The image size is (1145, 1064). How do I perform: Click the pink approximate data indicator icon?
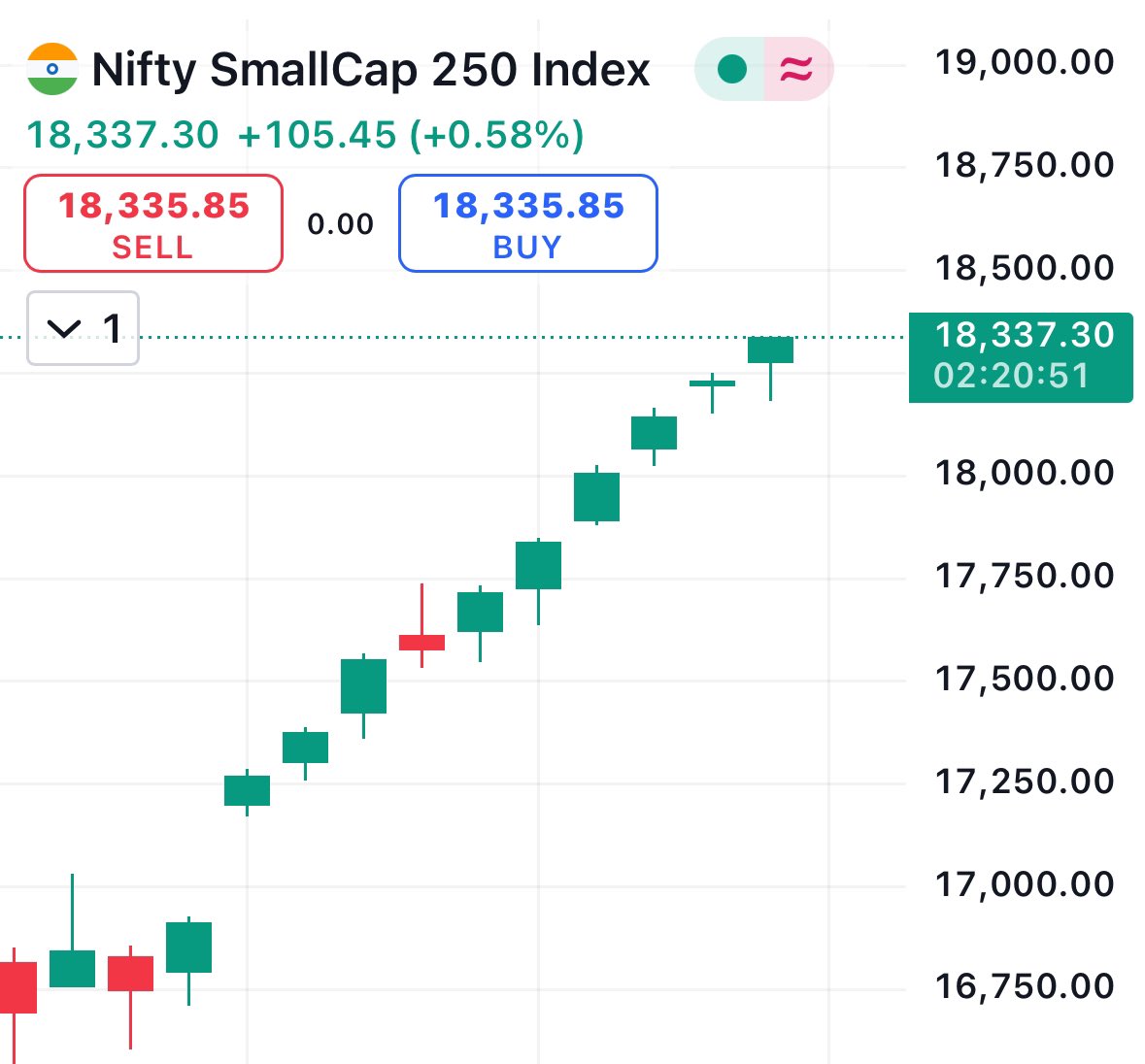coord(797,69)
